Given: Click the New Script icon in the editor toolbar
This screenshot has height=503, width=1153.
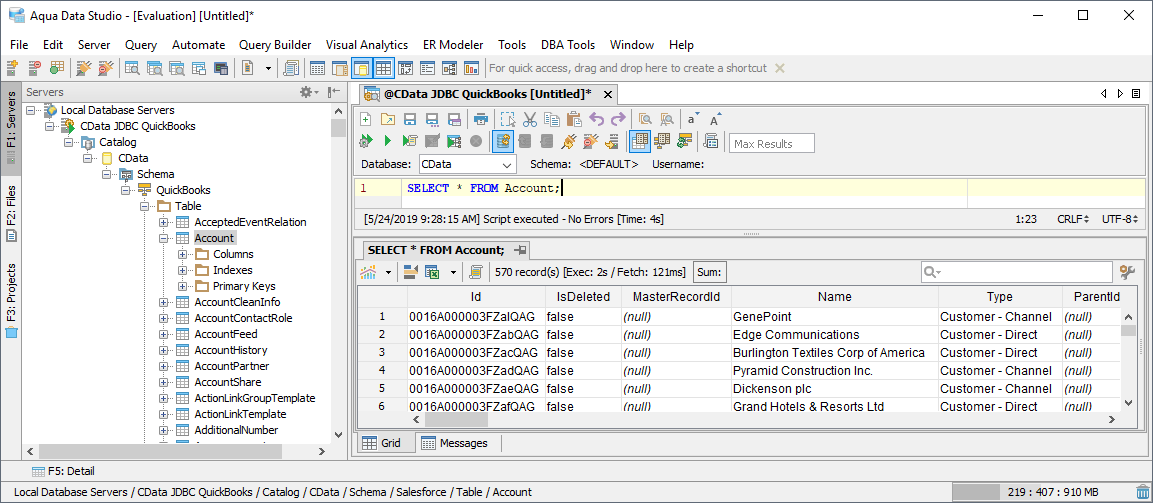Looking at the screenshot, I should point(366,119).
